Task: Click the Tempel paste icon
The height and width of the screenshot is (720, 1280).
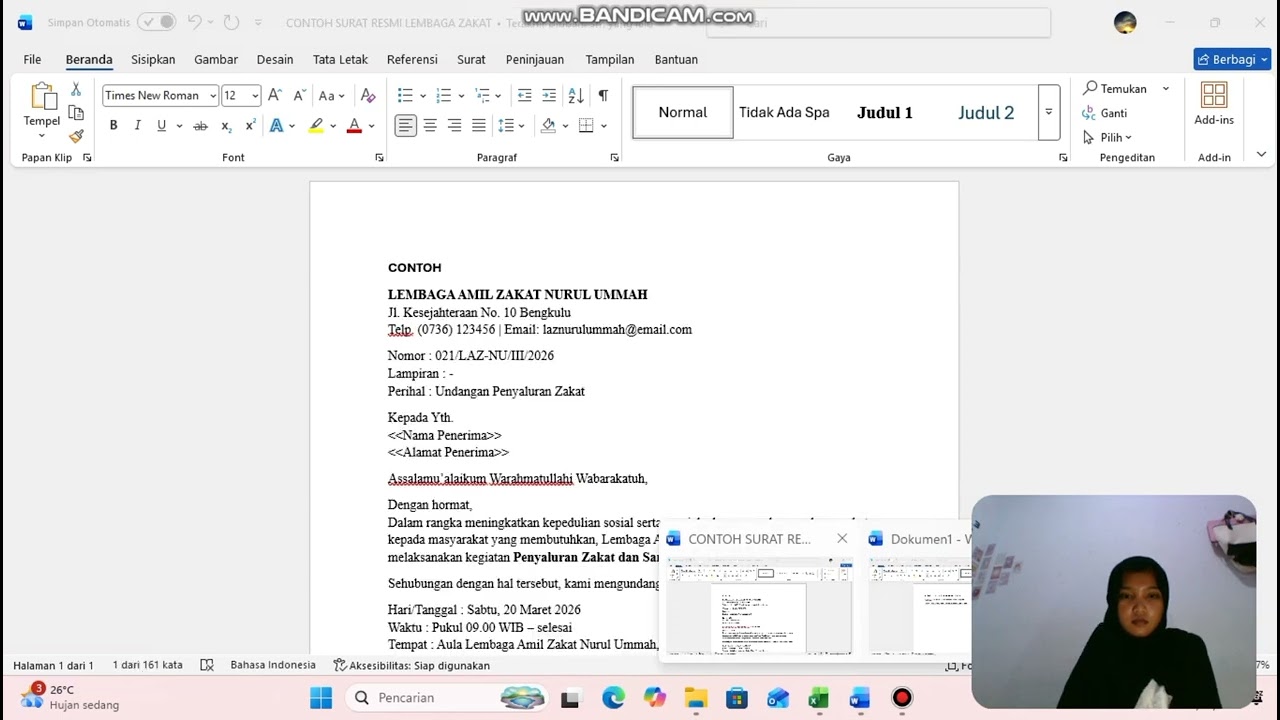Action: point(42,97)
